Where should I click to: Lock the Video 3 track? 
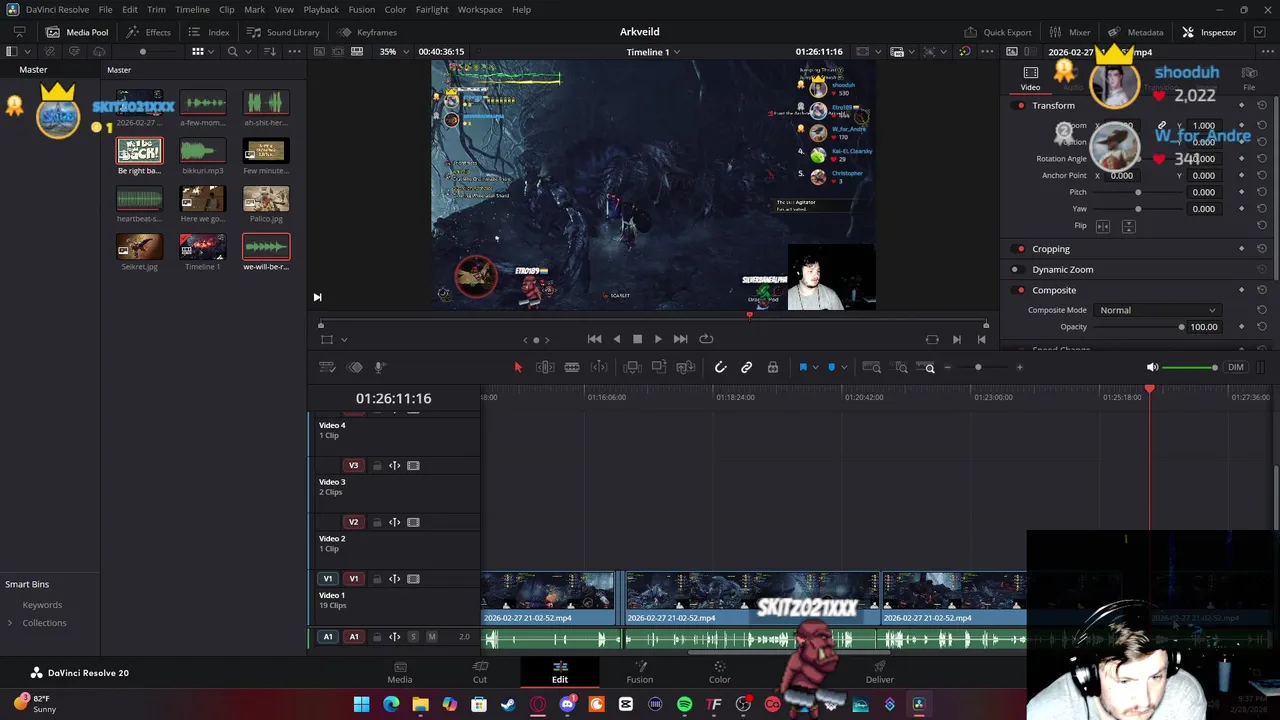(x=377, y=465)
